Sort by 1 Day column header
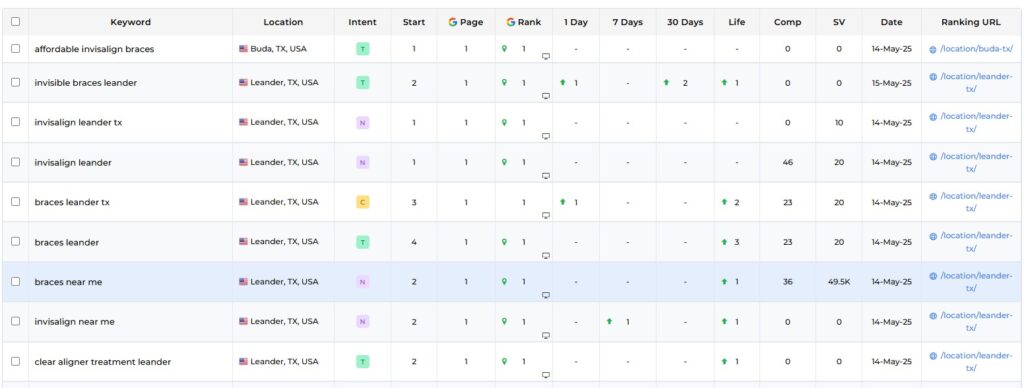The height and width of the screenshot is (388, 1024). [x=576, y=22]
